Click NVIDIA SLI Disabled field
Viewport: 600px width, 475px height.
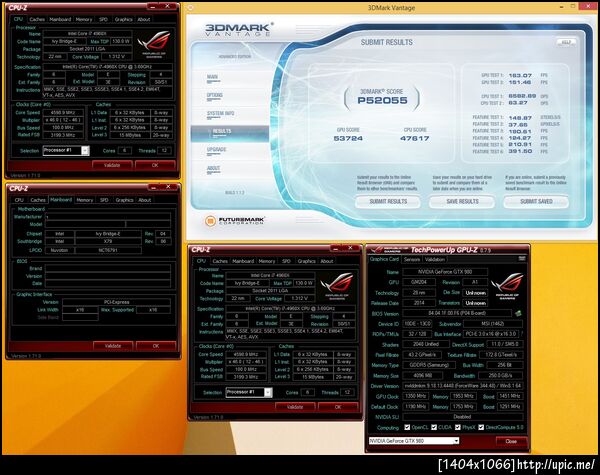click(463, 417)
